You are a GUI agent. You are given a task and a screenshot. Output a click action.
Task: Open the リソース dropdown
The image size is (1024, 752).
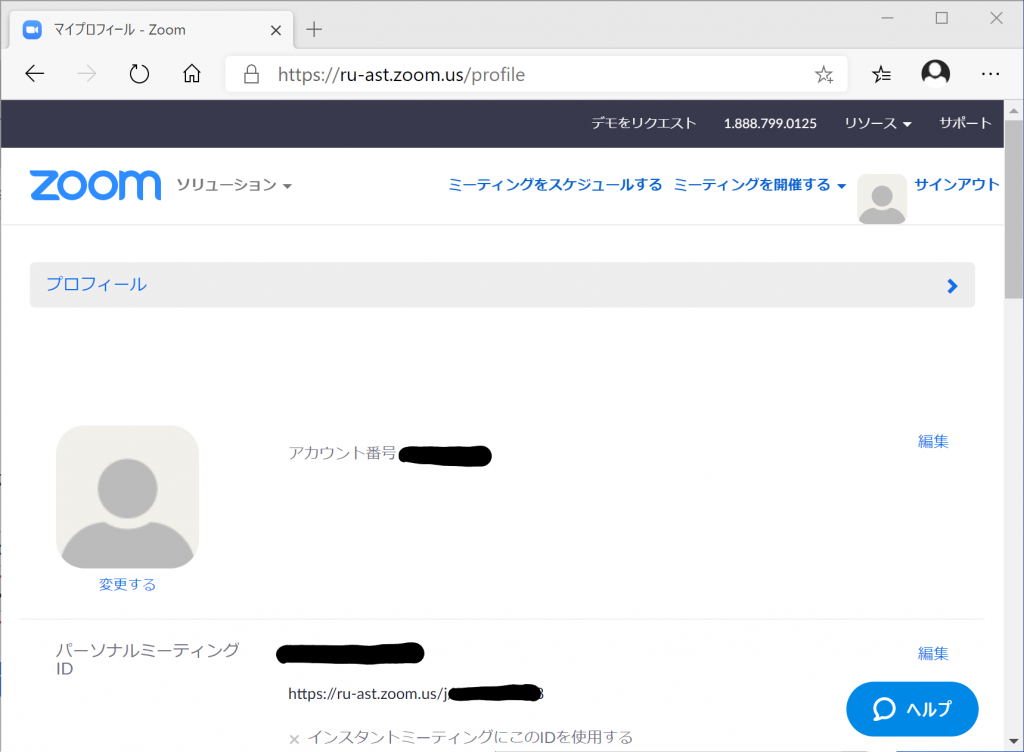click(878, 123)
